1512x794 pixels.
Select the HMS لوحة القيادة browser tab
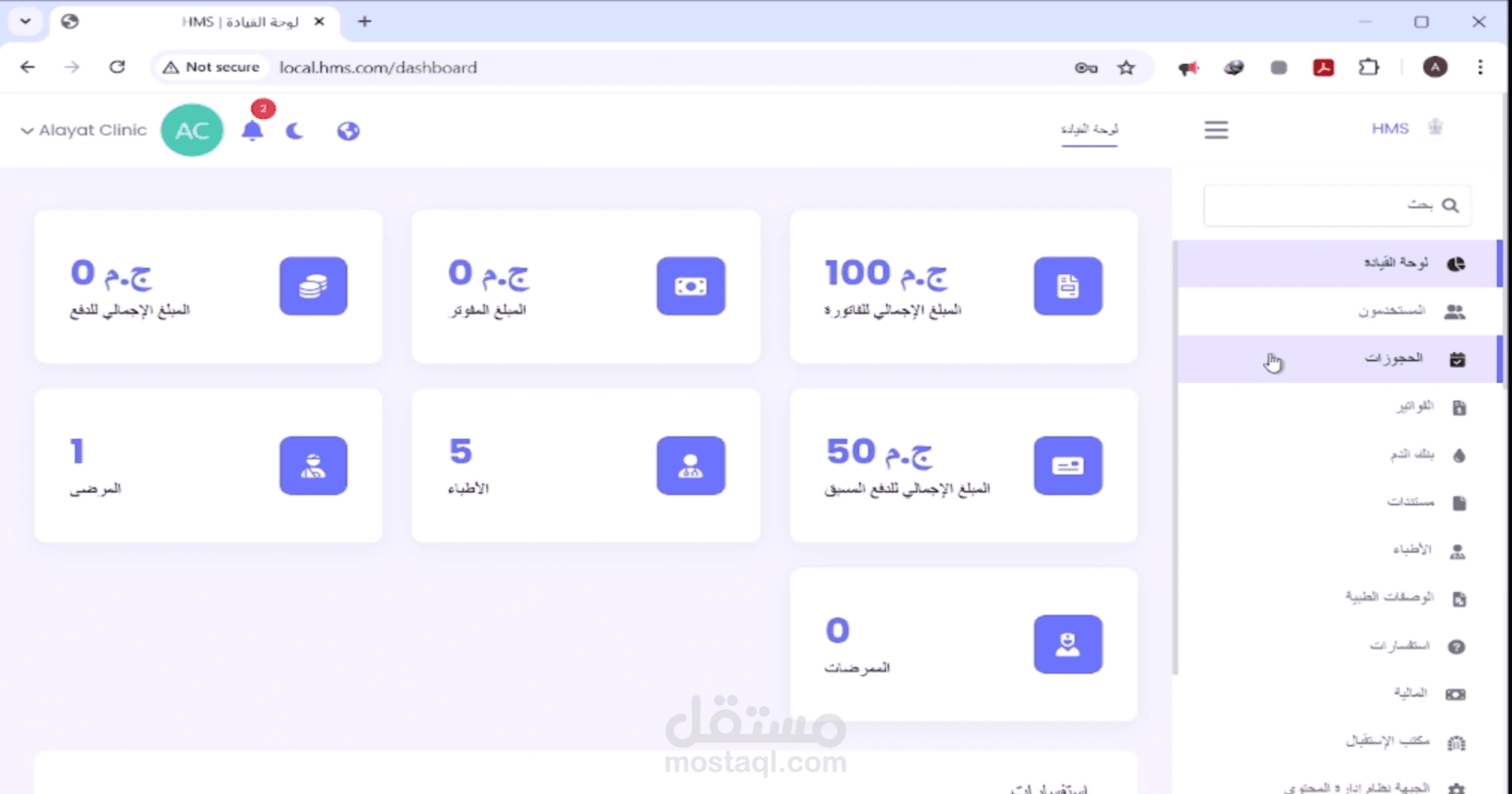(x=195, y=22)
